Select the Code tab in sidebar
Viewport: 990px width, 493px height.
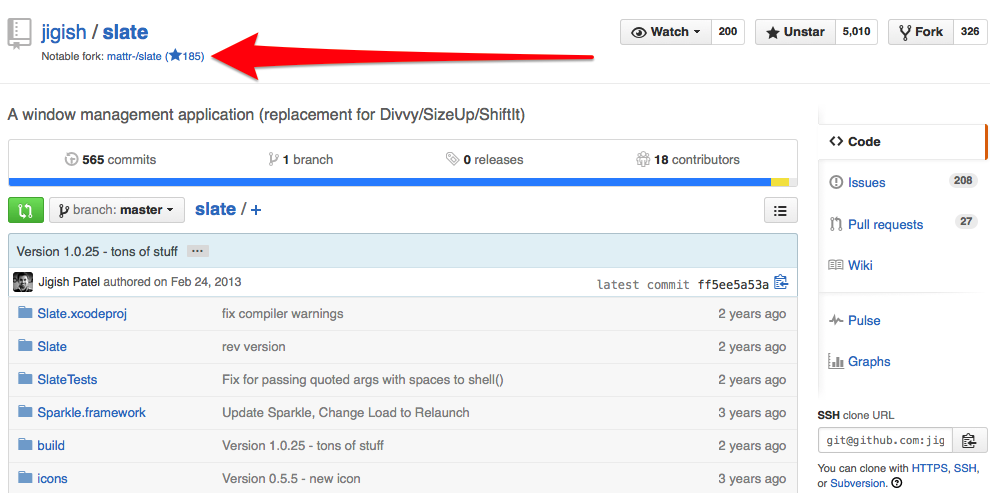coord(903,141)
